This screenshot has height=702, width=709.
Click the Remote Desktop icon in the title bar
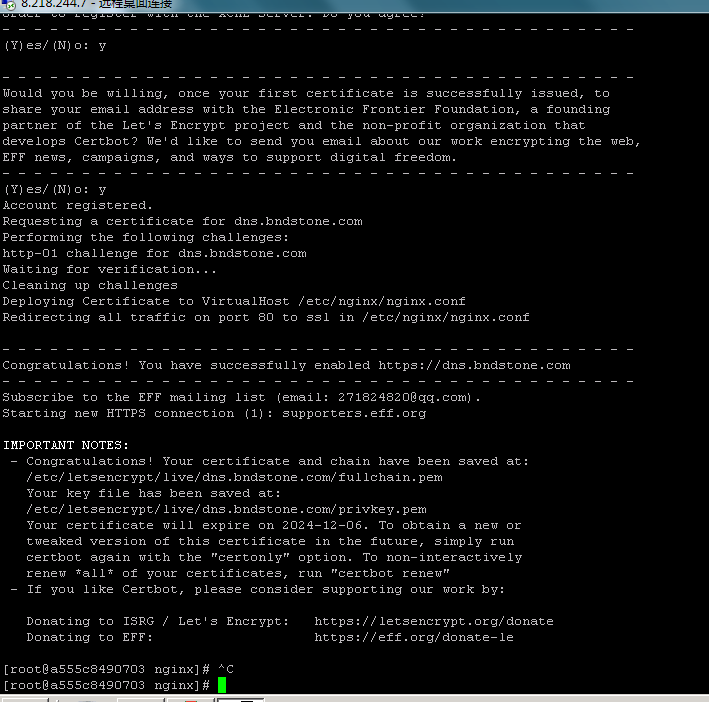8,5
